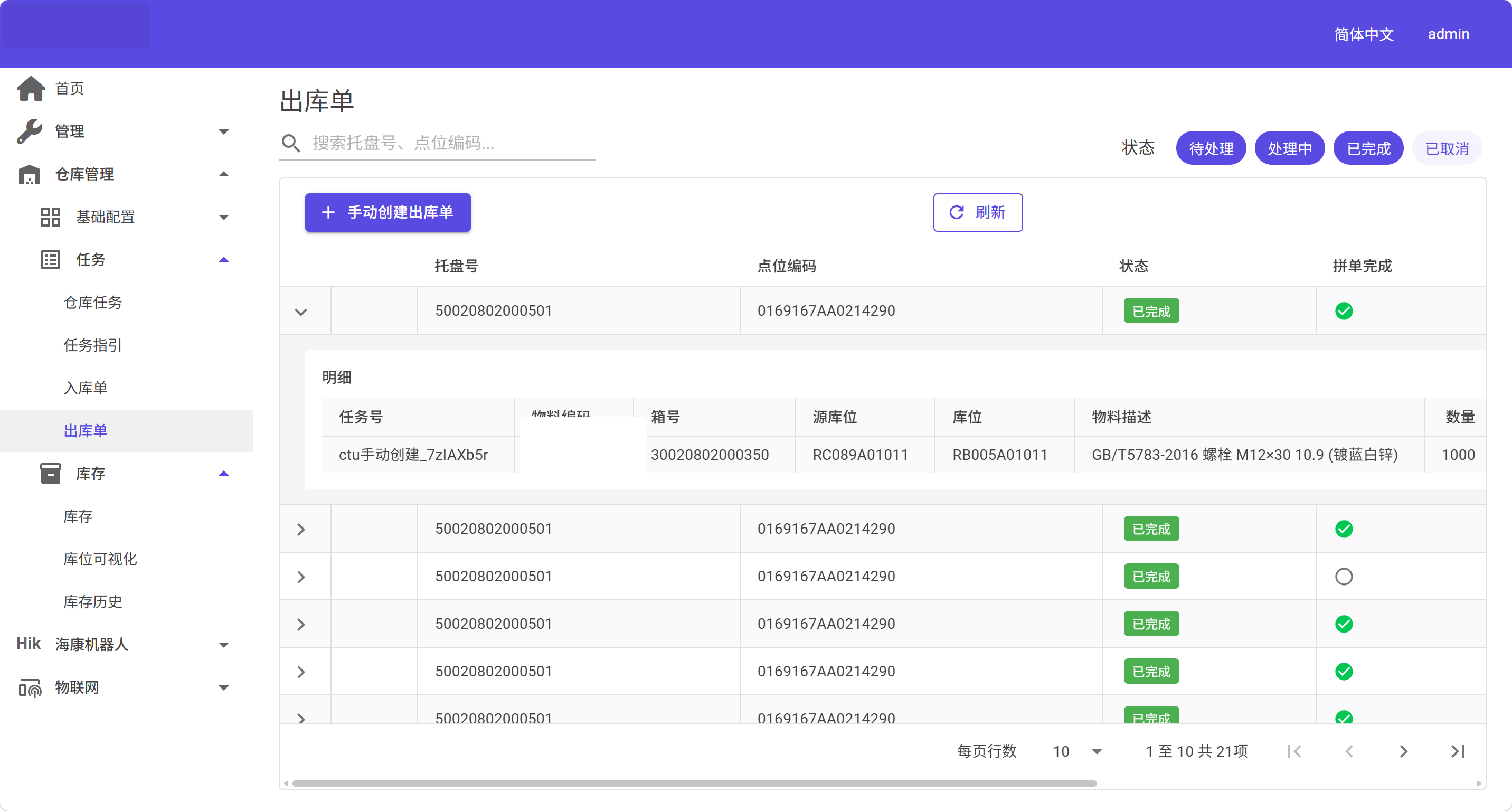
Task: Click 拼单完成 check icon in expanded first row
Action: pyautogui.click(x=1344, y=311)
